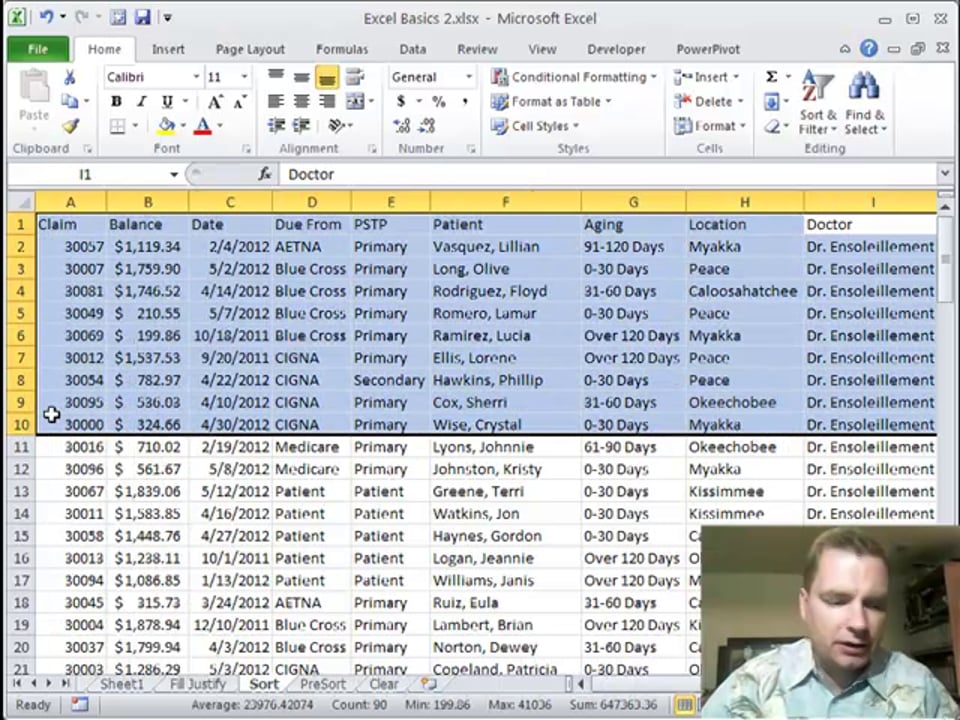Decrease font size with Shrink Font
Image resolution: width=960 pixels, height=720 pixels.
(240, 102)
